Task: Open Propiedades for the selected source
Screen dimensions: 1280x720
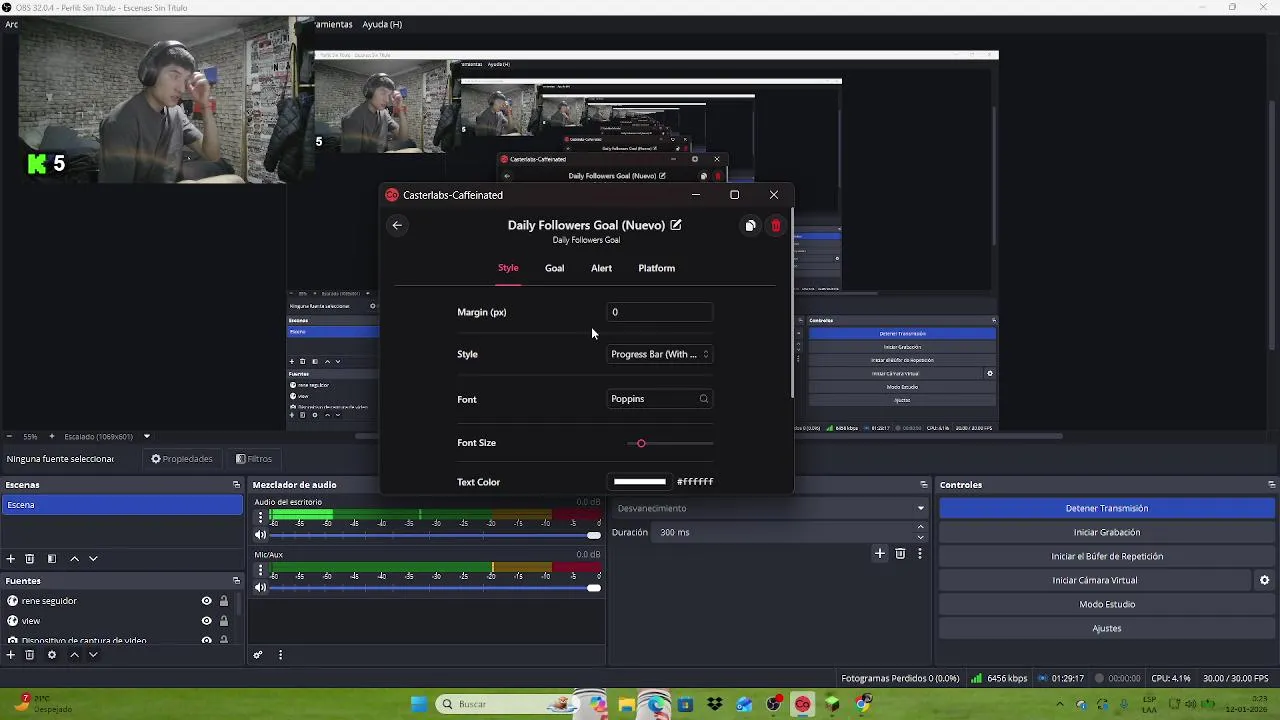Action: coord(182,459)
